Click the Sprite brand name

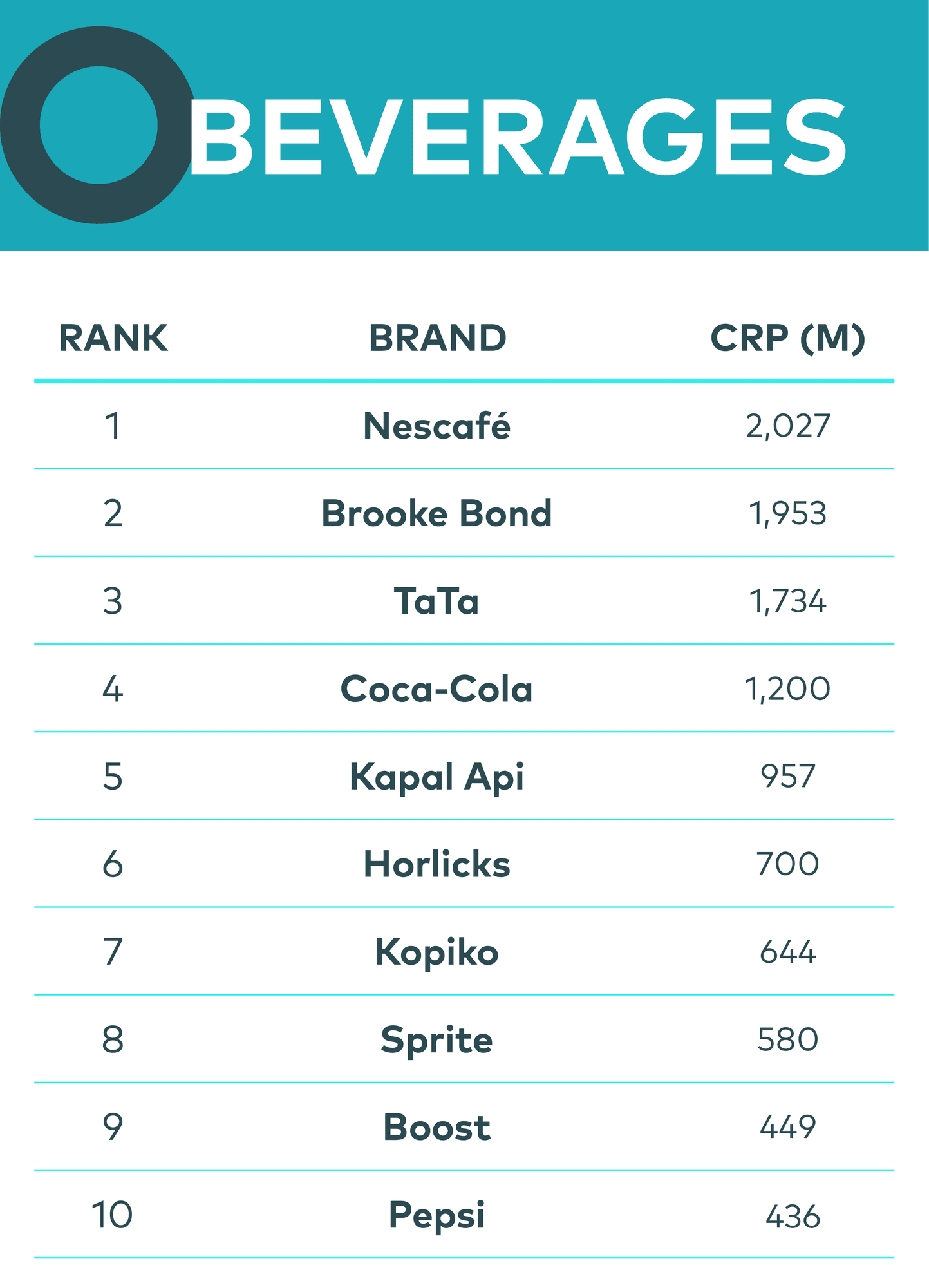coord(437,1040)
